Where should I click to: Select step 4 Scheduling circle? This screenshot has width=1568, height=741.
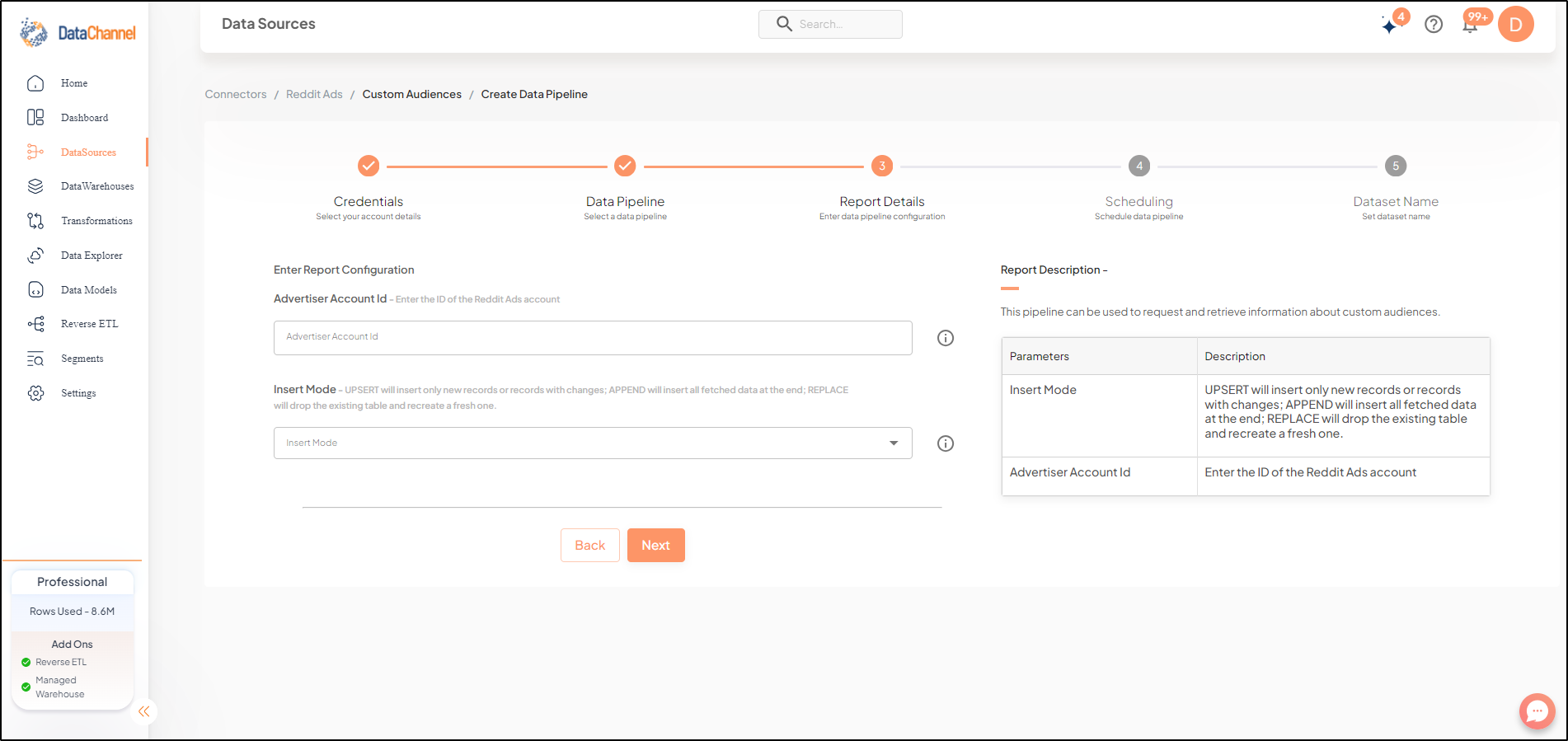1139,166
